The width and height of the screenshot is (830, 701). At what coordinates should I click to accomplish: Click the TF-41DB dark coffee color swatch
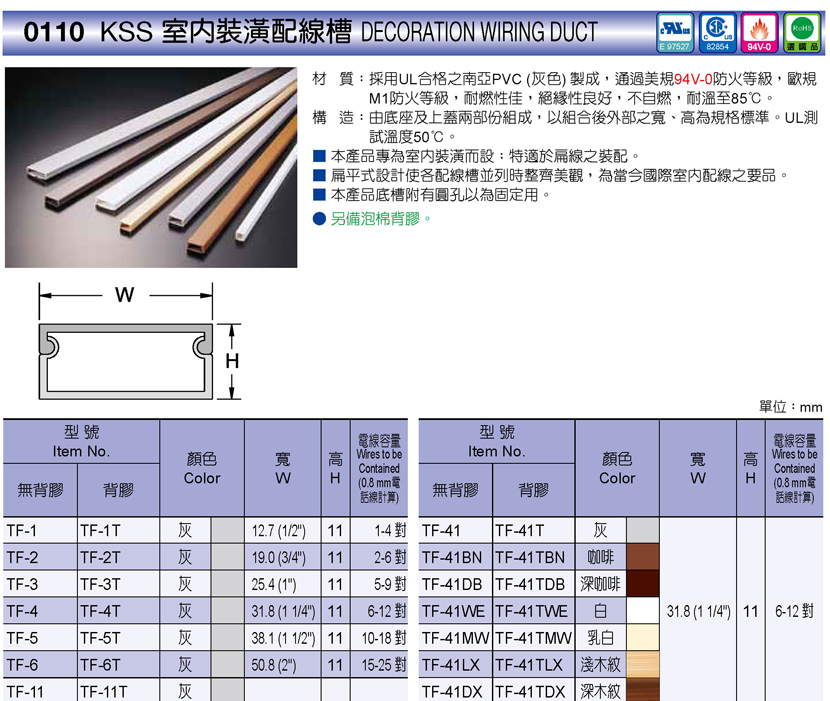pos(643,584)
